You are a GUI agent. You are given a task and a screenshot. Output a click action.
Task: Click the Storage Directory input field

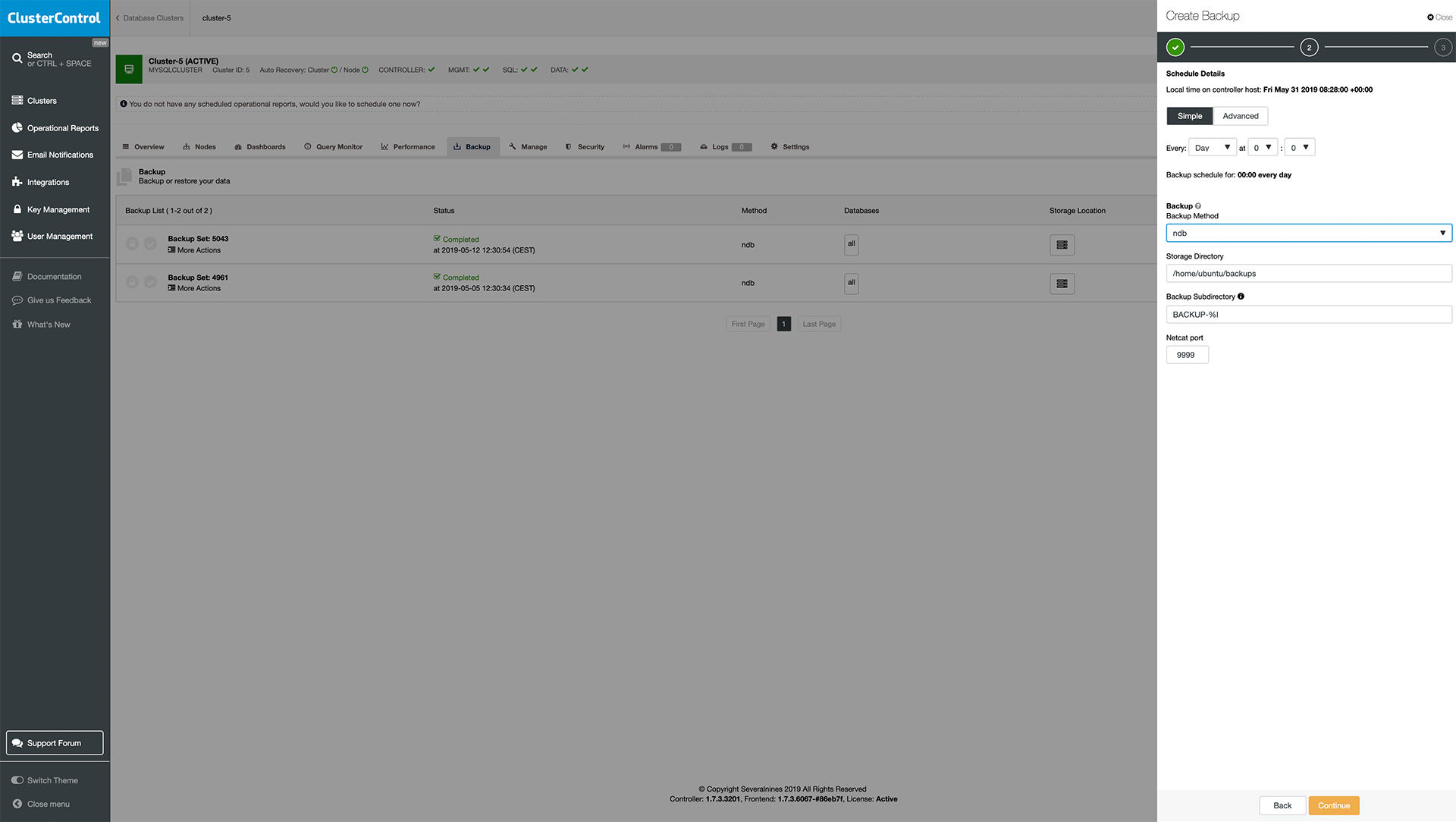click(x=1308, y=274)
